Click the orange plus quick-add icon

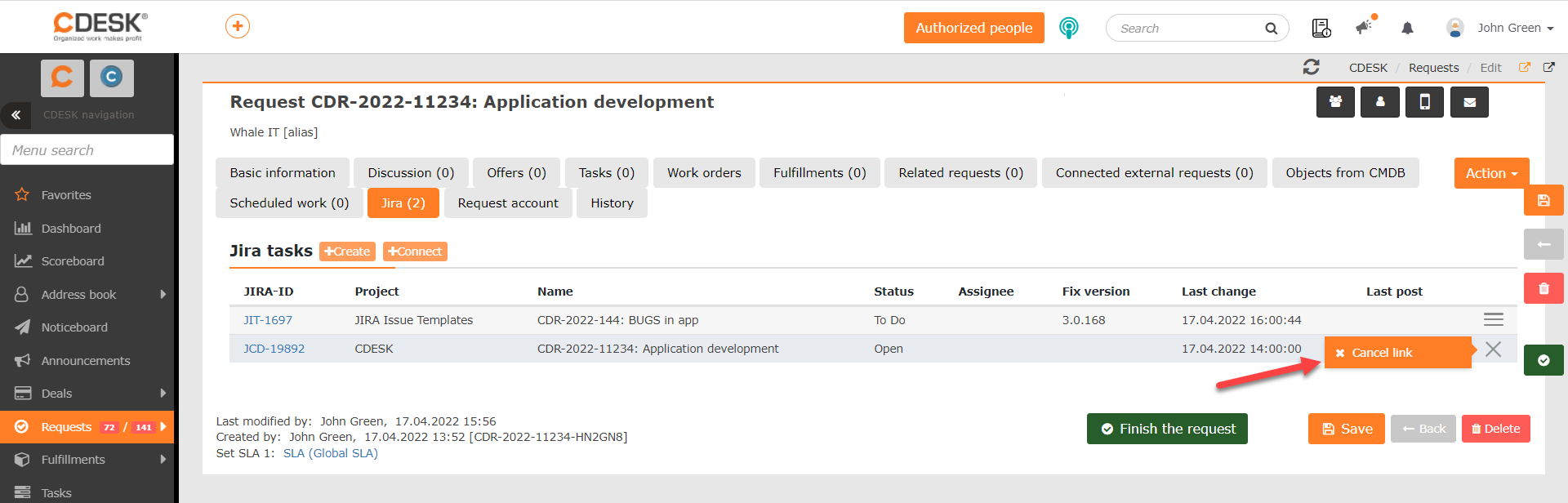point(238,26)
